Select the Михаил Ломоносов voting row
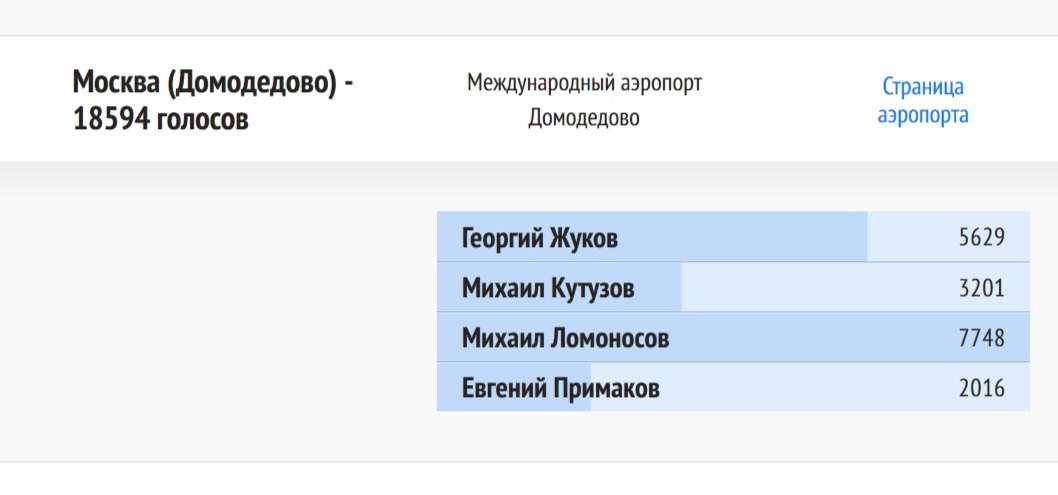The height and width of the screenshot is (495, 1058). (x=733, y=337)
